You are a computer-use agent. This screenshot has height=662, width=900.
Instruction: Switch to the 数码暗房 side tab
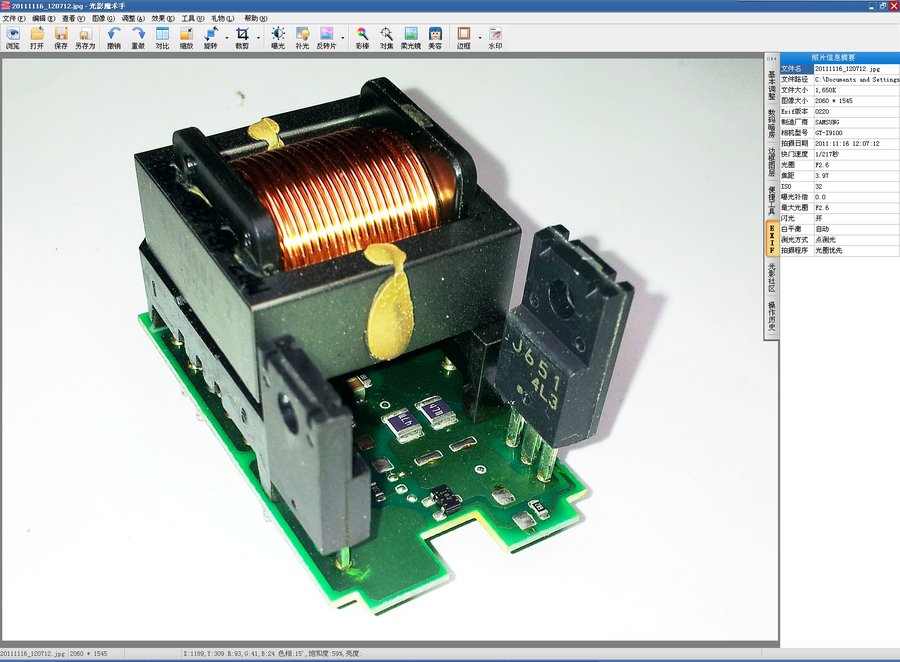[771, 125]
